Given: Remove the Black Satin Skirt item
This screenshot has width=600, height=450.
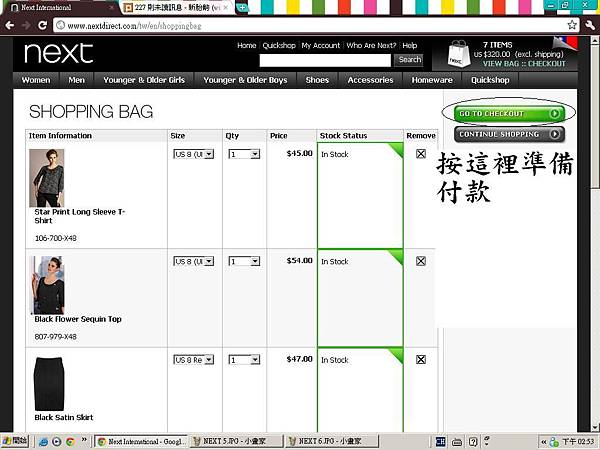Looking at the screenshot, I should (421, 359).
